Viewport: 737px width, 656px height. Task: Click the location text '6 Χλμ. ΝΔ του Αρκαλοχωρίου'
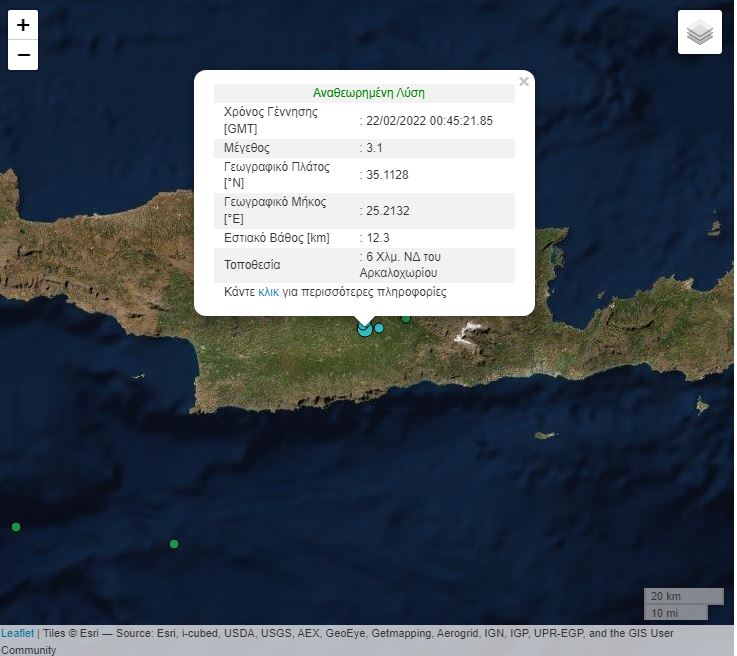coord(402,265)
